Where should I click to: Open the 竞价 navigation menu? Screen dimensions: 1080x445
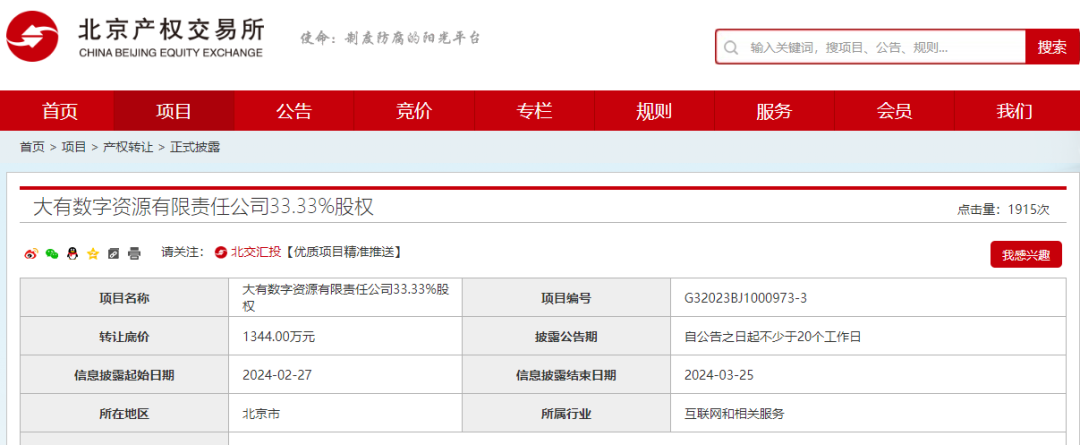click(x=414, y=111)
